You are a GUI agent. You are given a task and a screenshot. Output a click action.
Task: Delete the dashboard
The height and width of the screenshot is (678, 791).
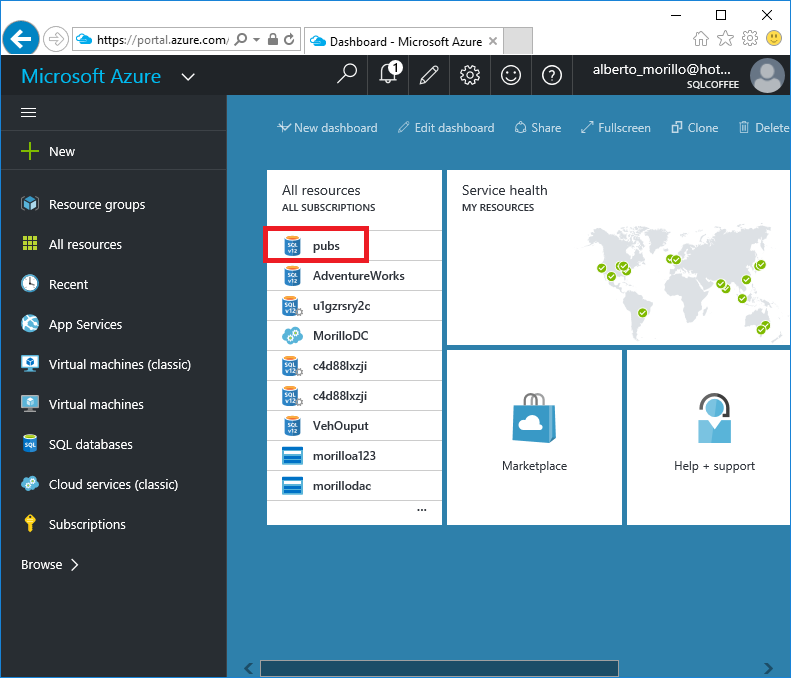click(x=764, y=128)
